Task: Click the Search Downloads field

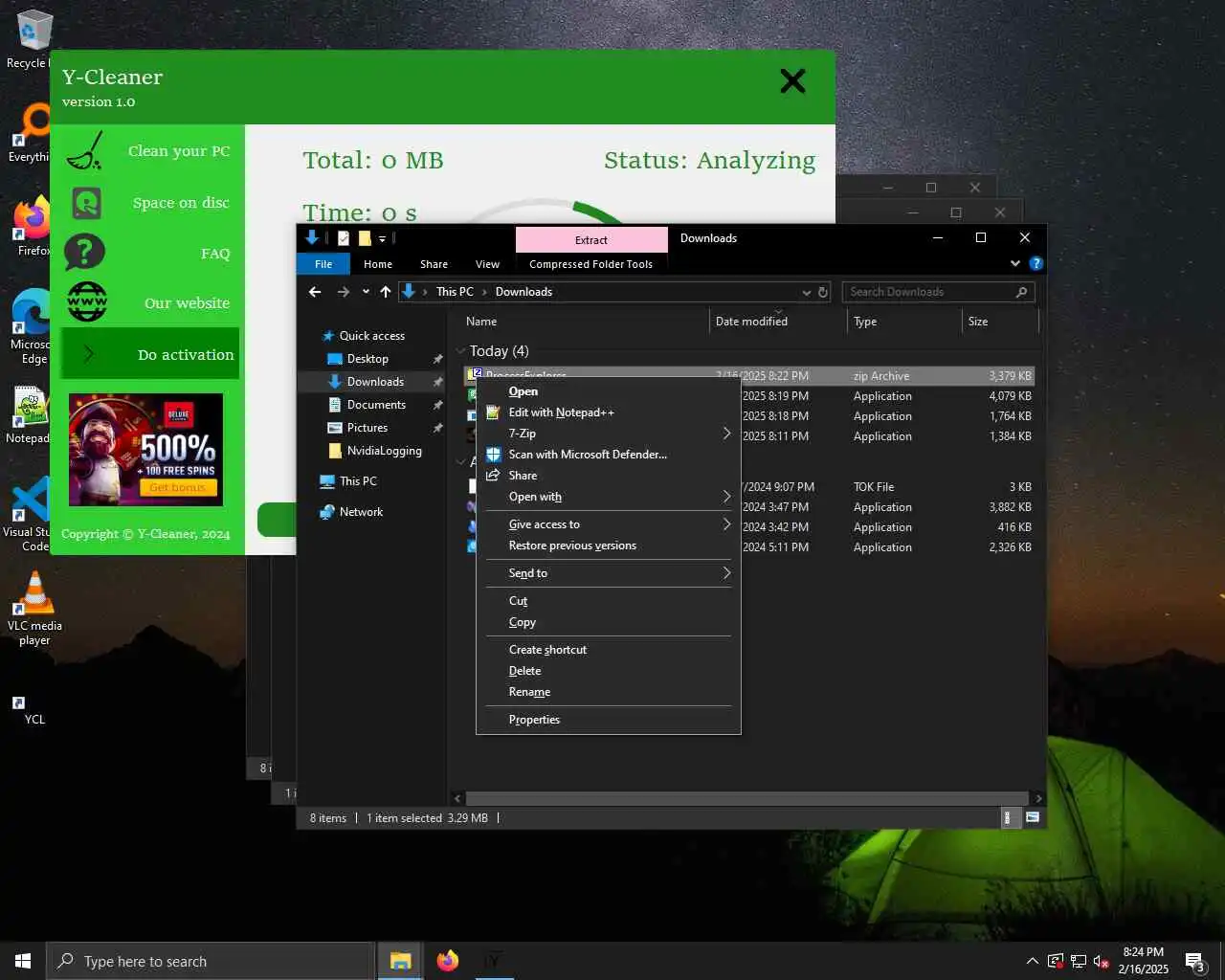Action: (938, 292)
